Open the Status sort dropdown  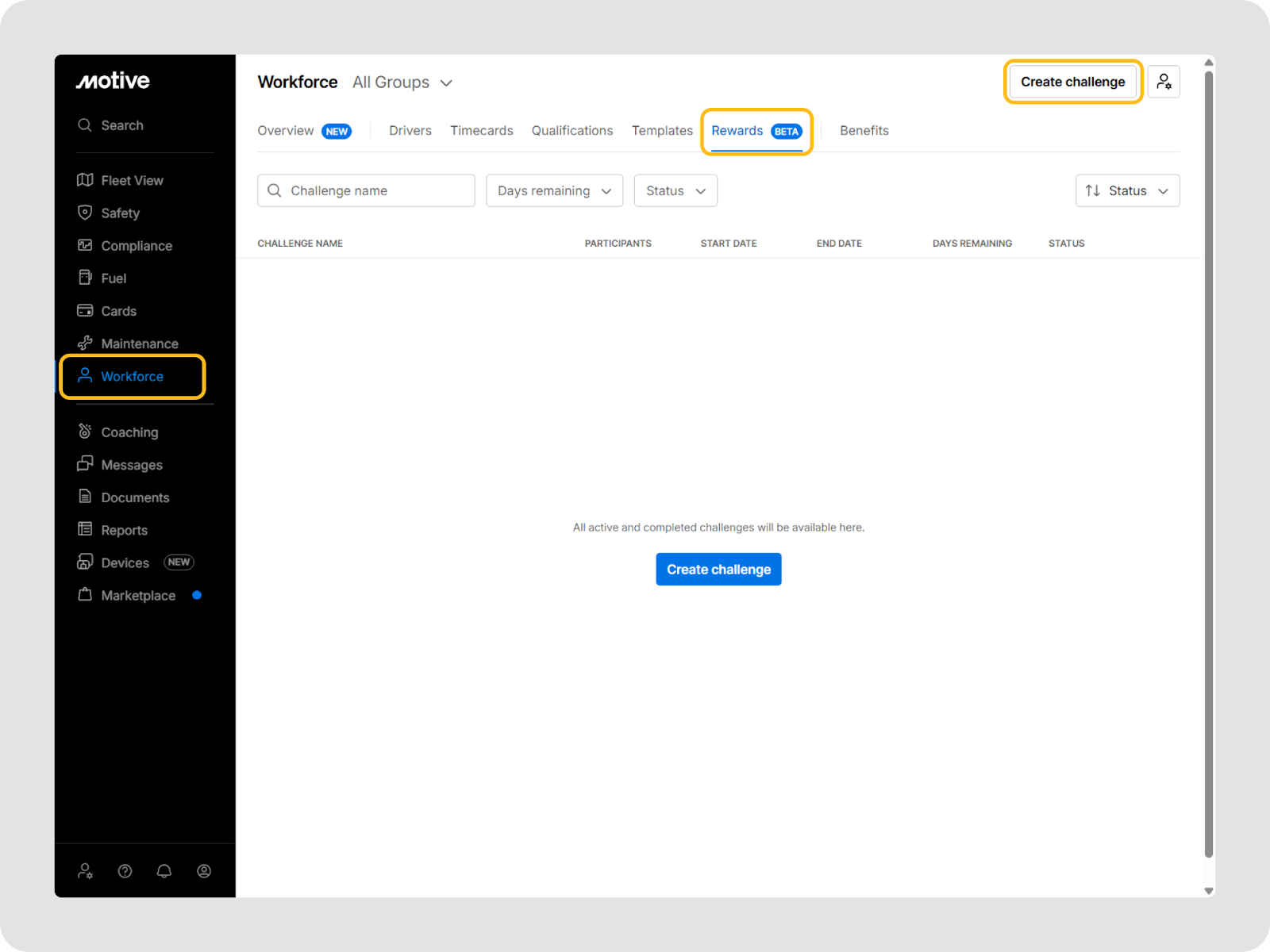coord(1127,191)
